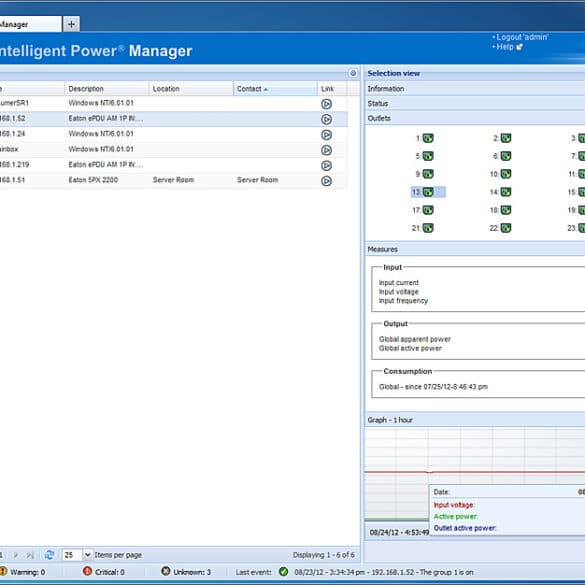Image resolution: width=585 pixels, height=585 pixels.
Task: Select outlet 1 icon
Action: 428,138
